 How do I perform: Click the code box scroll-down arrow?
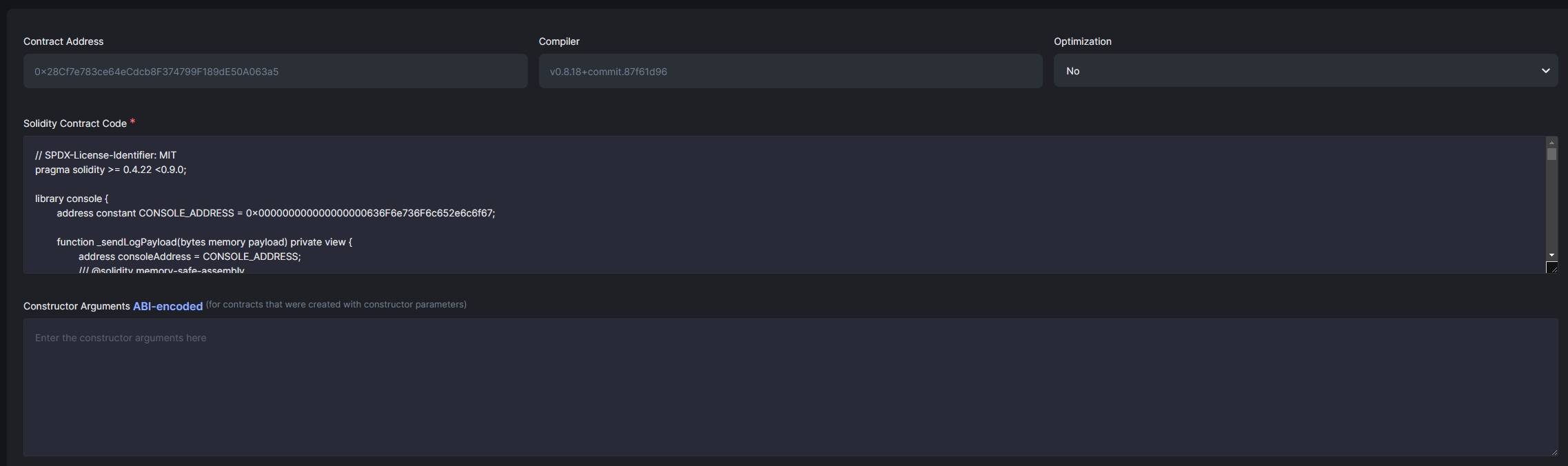click(x=1551, y=255)
